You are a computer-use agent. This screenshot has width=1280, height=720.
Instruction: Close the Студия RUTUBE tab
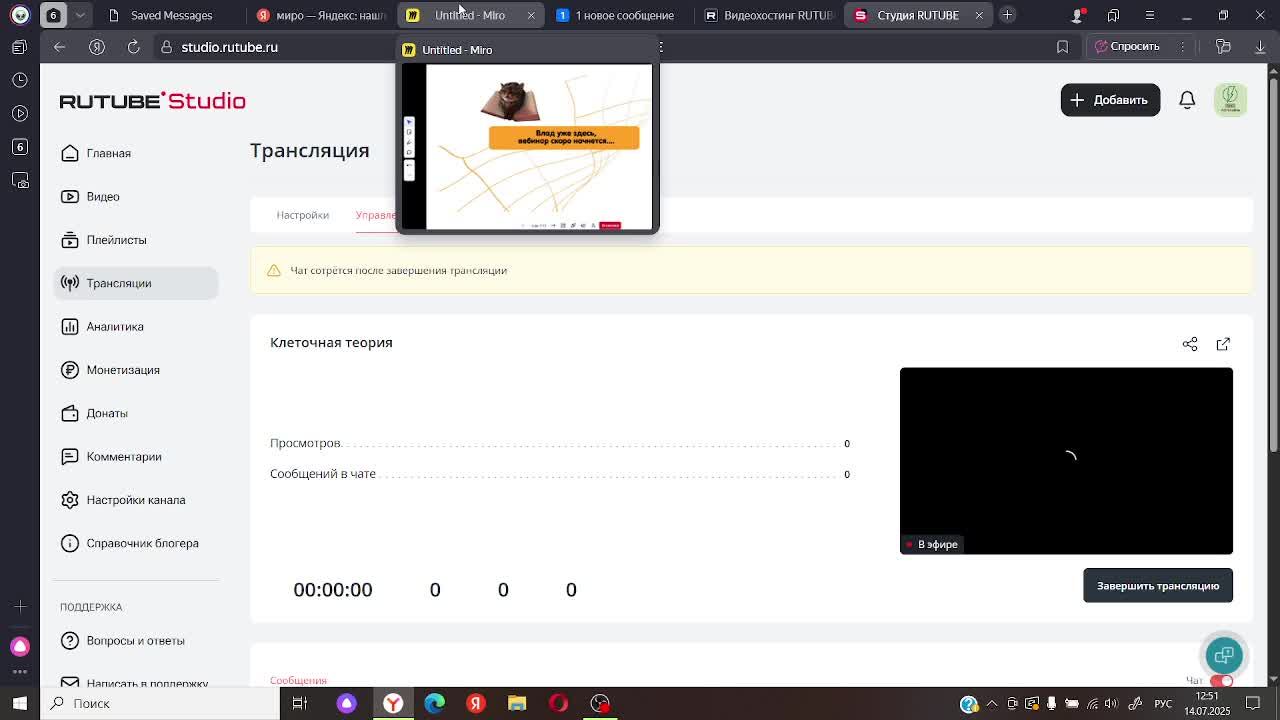[979, 15]
